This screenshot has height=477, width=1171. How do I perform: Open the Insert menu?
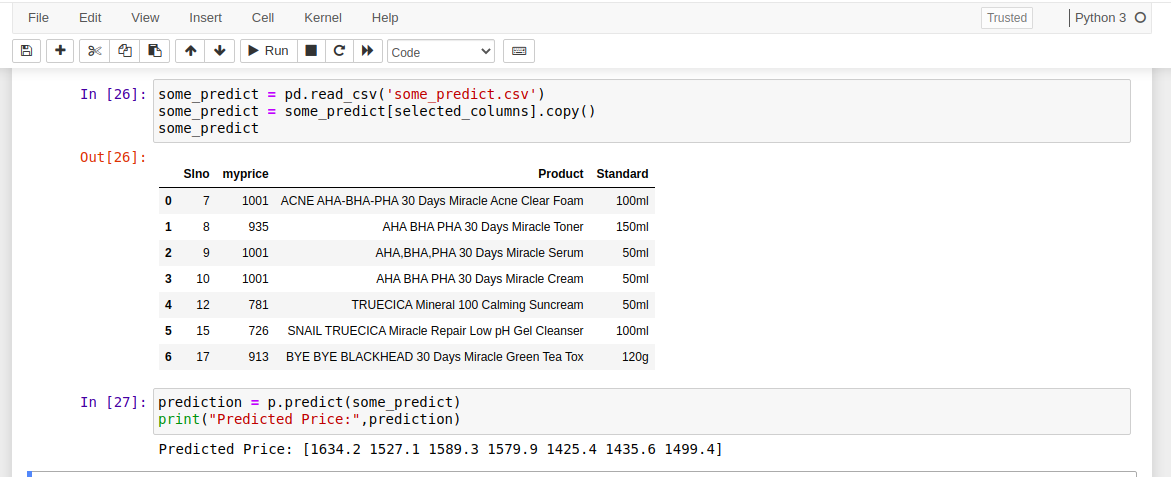(x=205, y=17)
